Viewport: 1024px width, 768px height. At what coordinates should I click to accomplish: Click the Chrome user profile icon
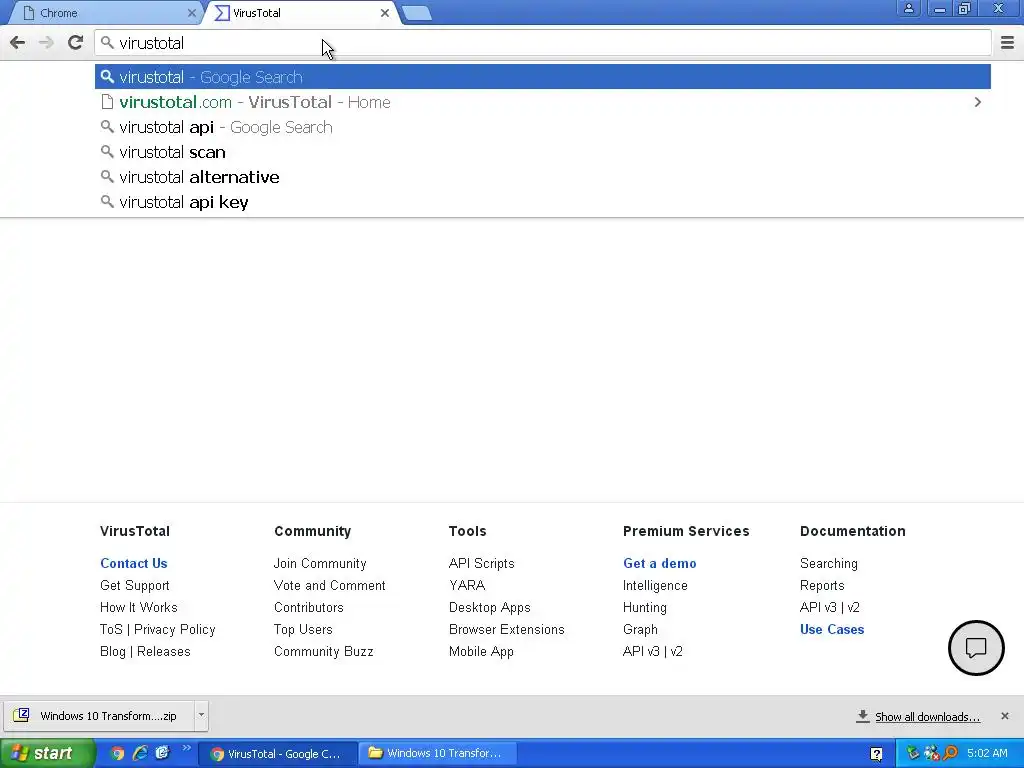908,8
